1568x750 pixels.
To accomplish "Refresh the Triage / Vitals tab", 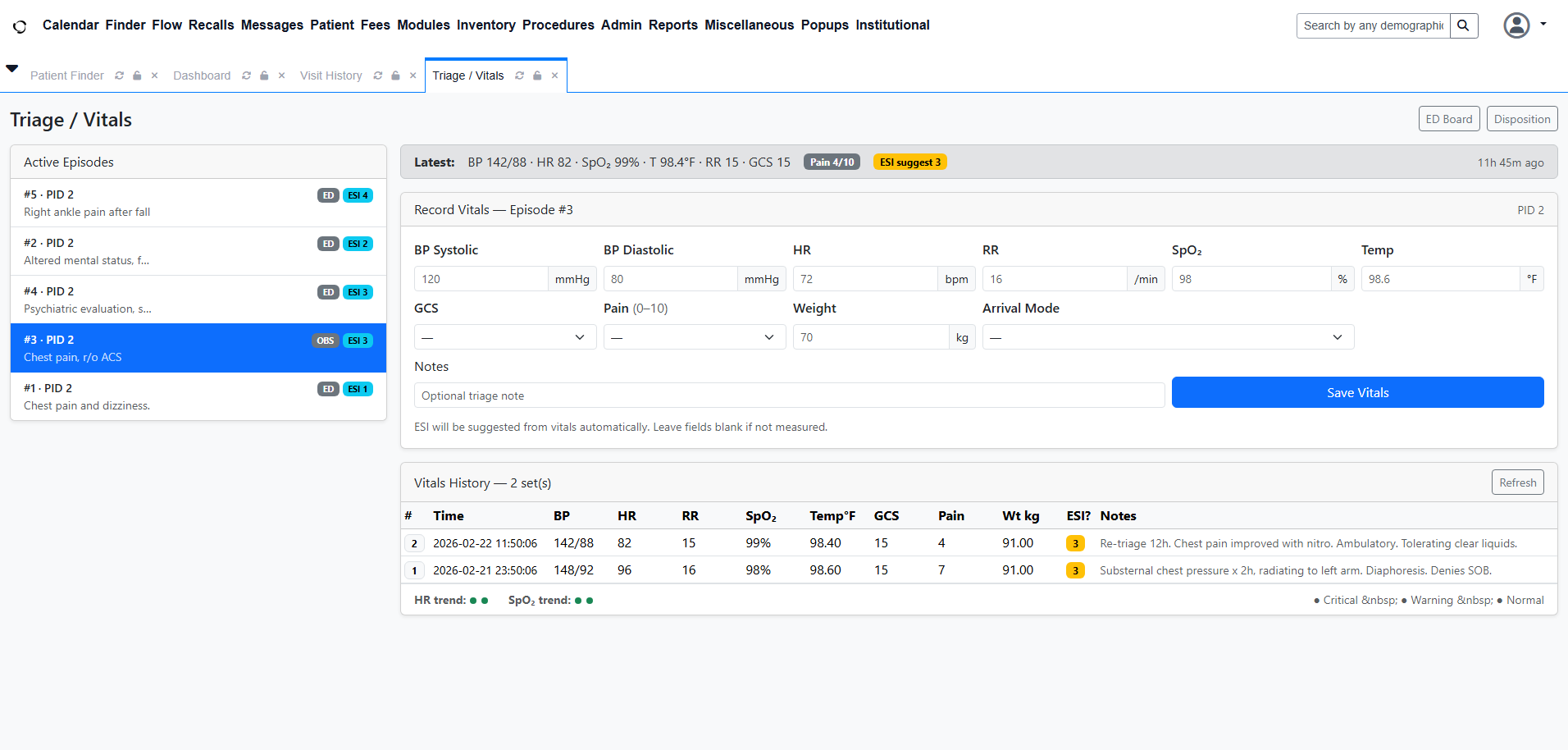I will pyautogui.click(x=519, y=75).
